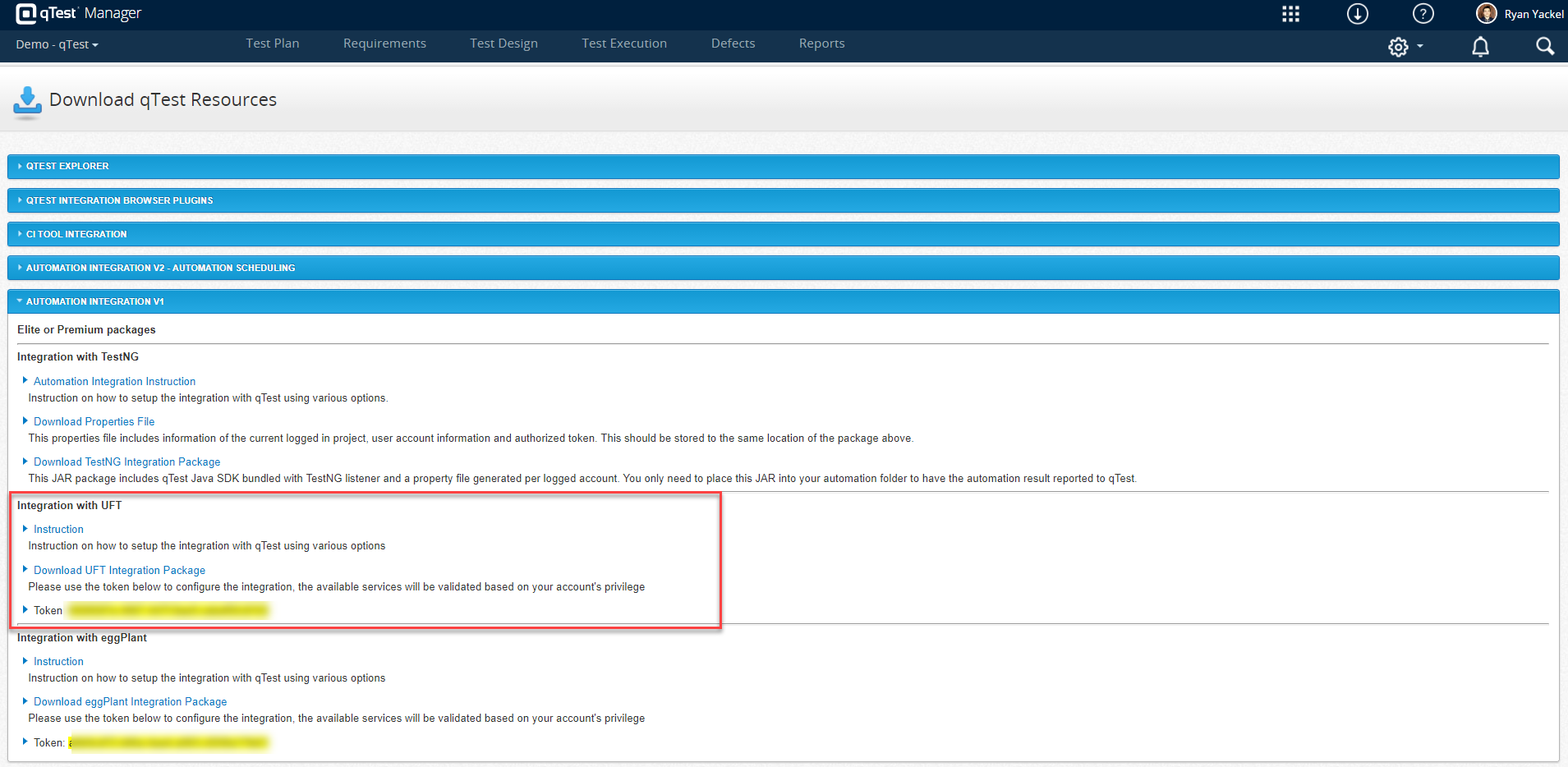
Task: Click Download UFT Integration Package link
Action: coord(119,570)
